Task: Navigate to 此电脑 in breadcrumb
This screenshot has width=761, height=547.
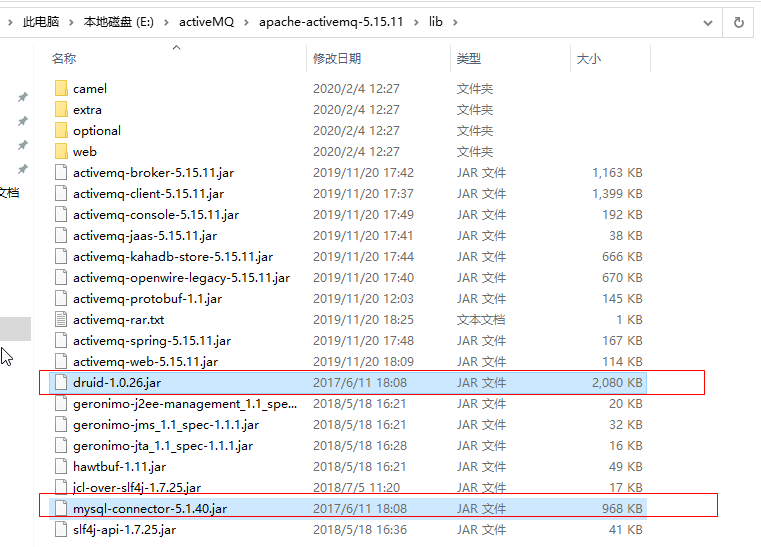Action: pyautogui.click(x=41, y=22)
